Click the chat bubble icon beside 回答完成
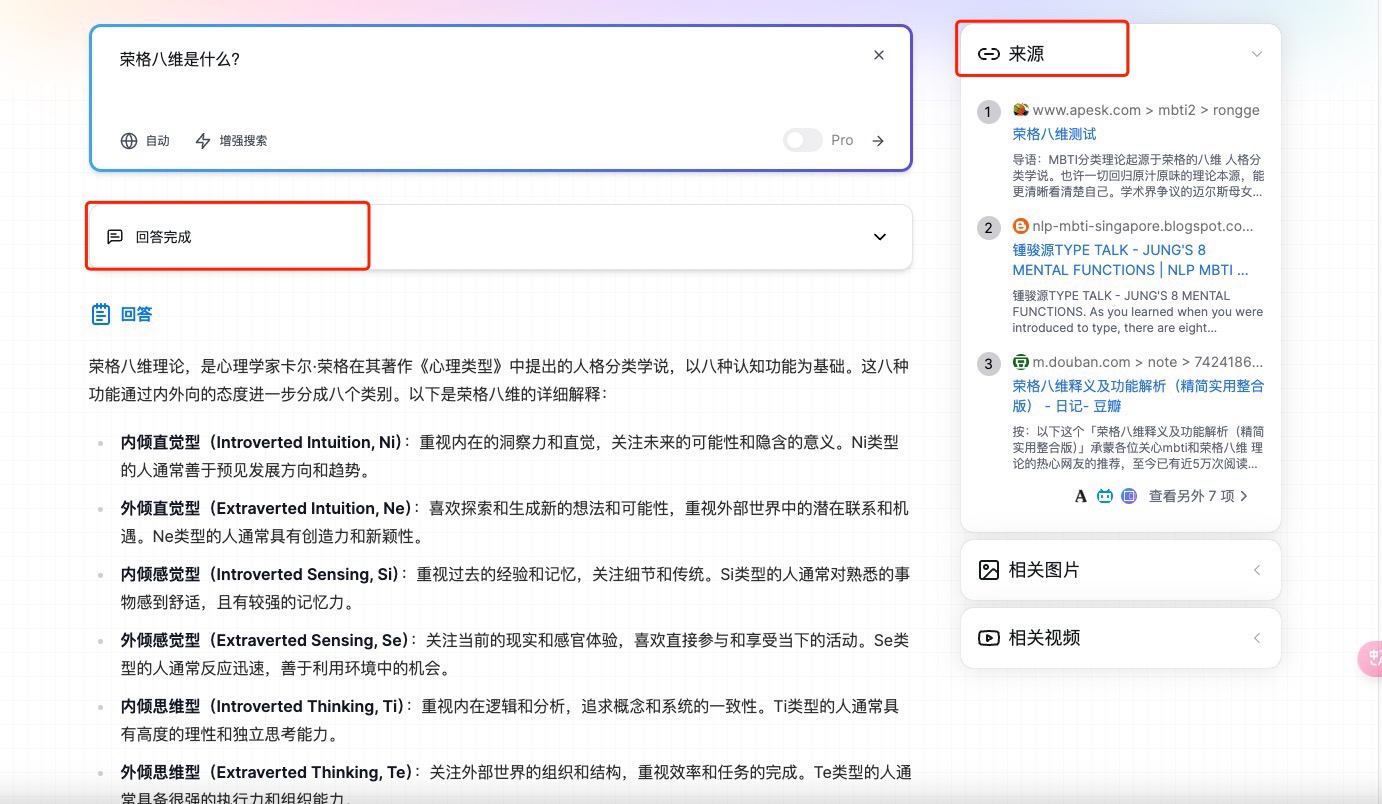Screen dimensions: 1382x804 point(115,237)
